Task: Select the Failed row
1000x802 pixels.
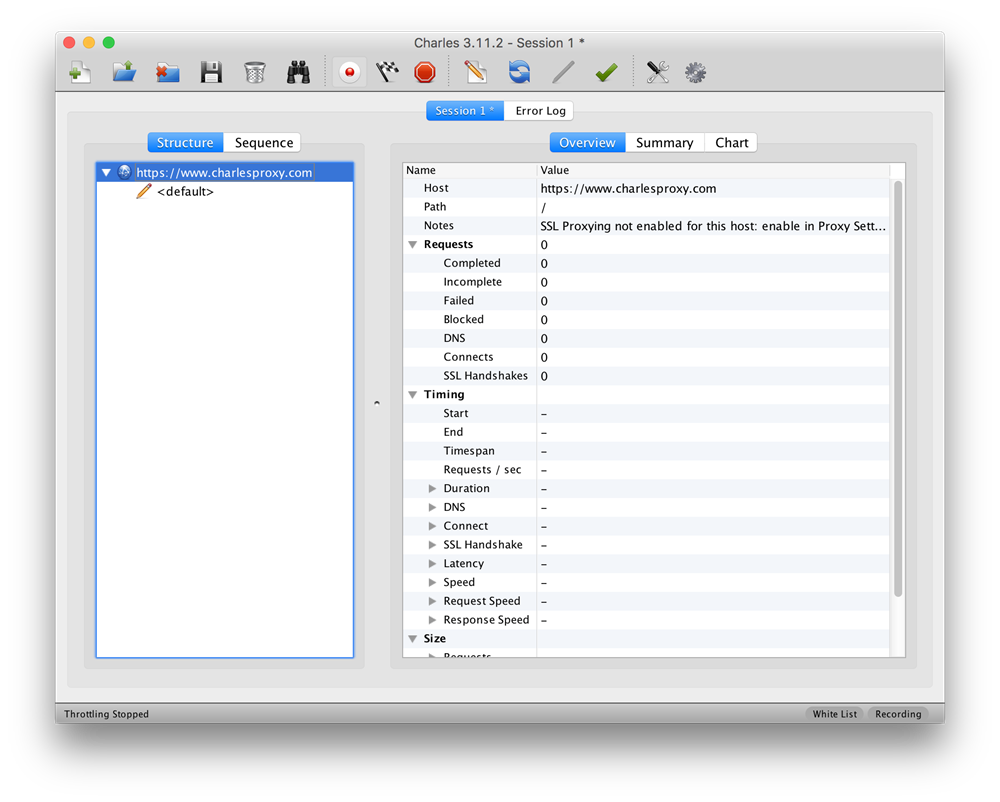Action: pyautogui.click(x=646, y=300)
